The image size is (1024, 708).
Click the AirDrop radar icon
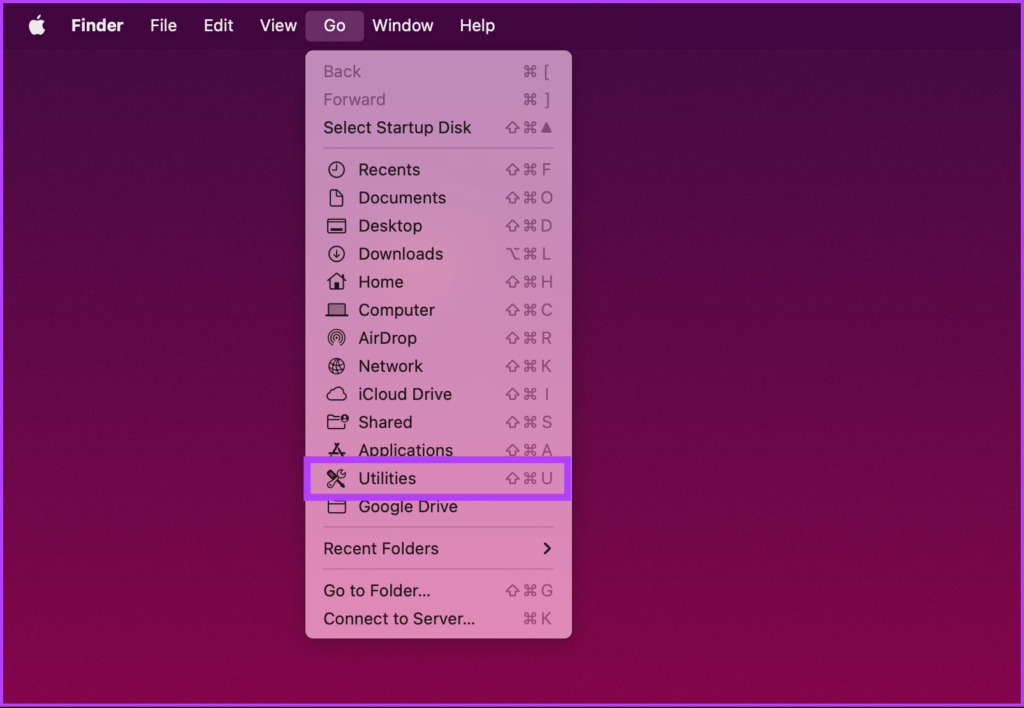(x=336, y=338)
